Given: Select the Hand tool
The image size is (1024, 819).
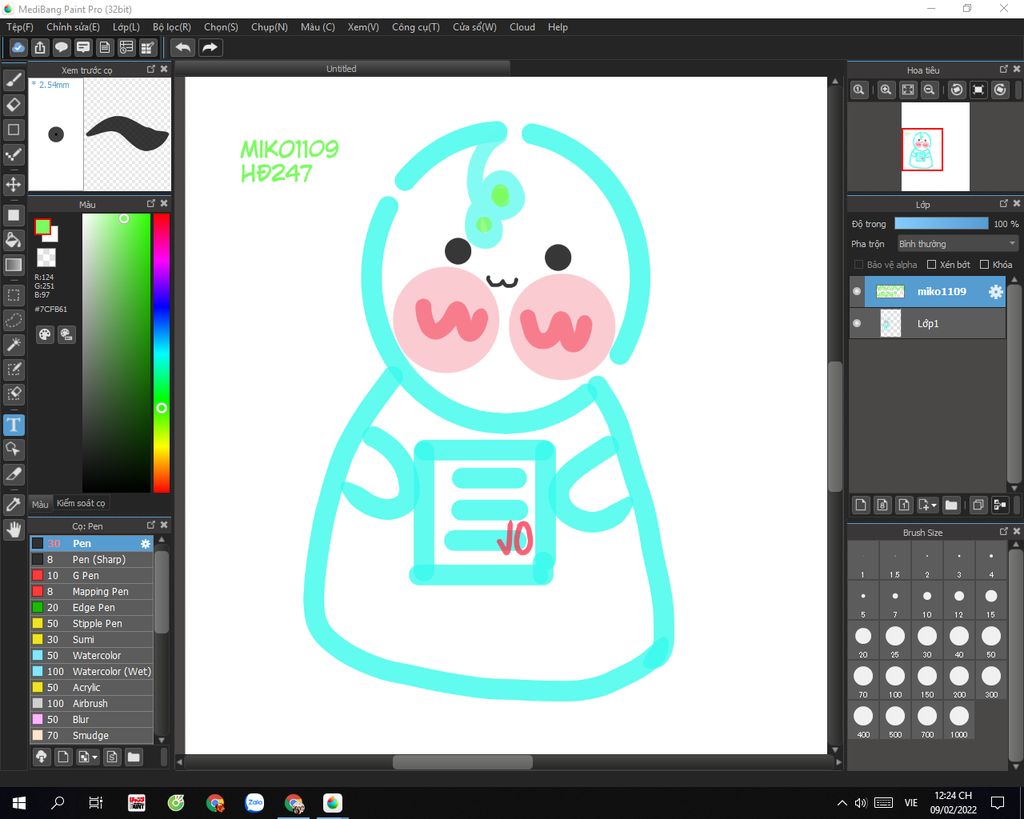Looking at the screenshot, I should pyautogui.click(x=14, y=529).
